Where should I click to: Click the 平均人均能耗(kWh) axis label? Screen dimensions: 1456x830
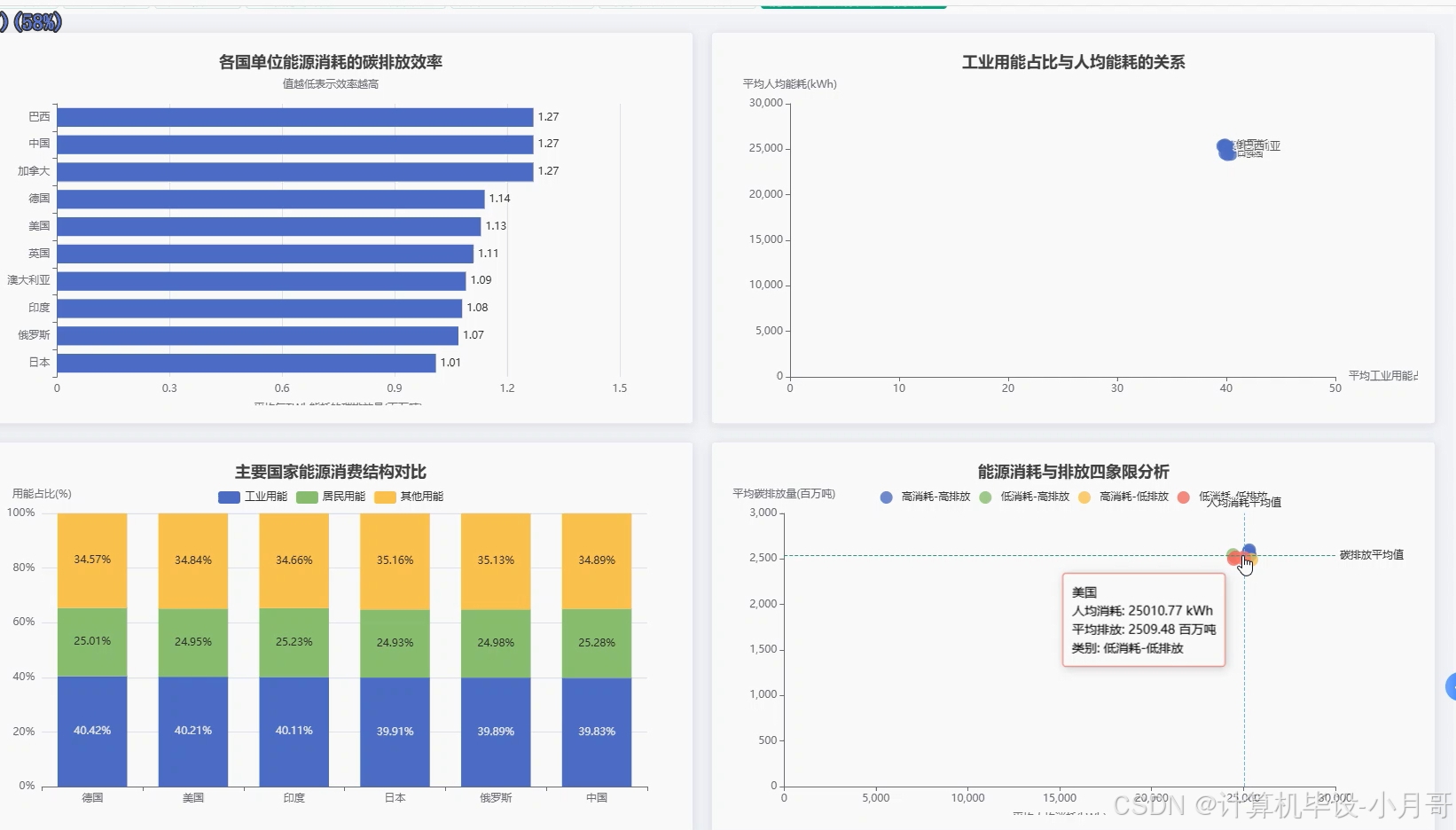tap(790, 84)
